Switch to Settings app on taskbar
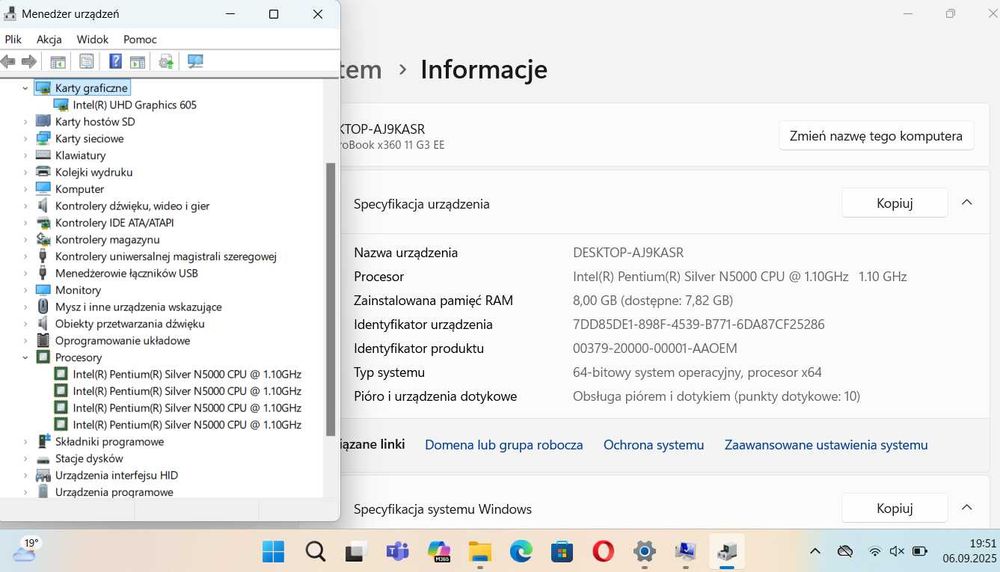 [x=644, y=552]
